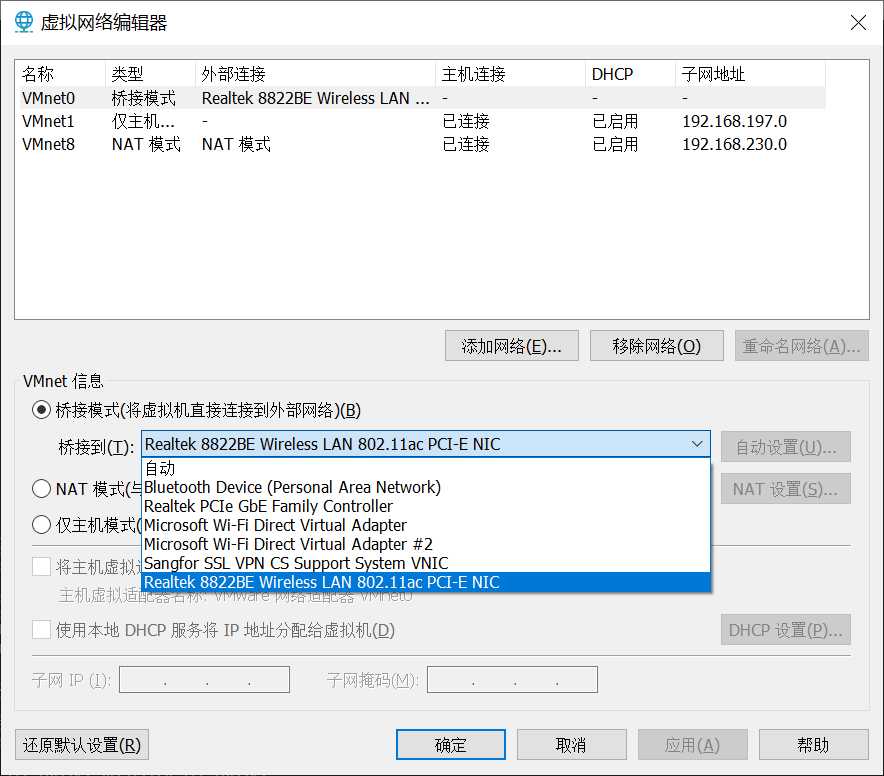Click 已启用 DHCP cell in VMnet1 row
884x776 pixels.
tap(615, 121)
